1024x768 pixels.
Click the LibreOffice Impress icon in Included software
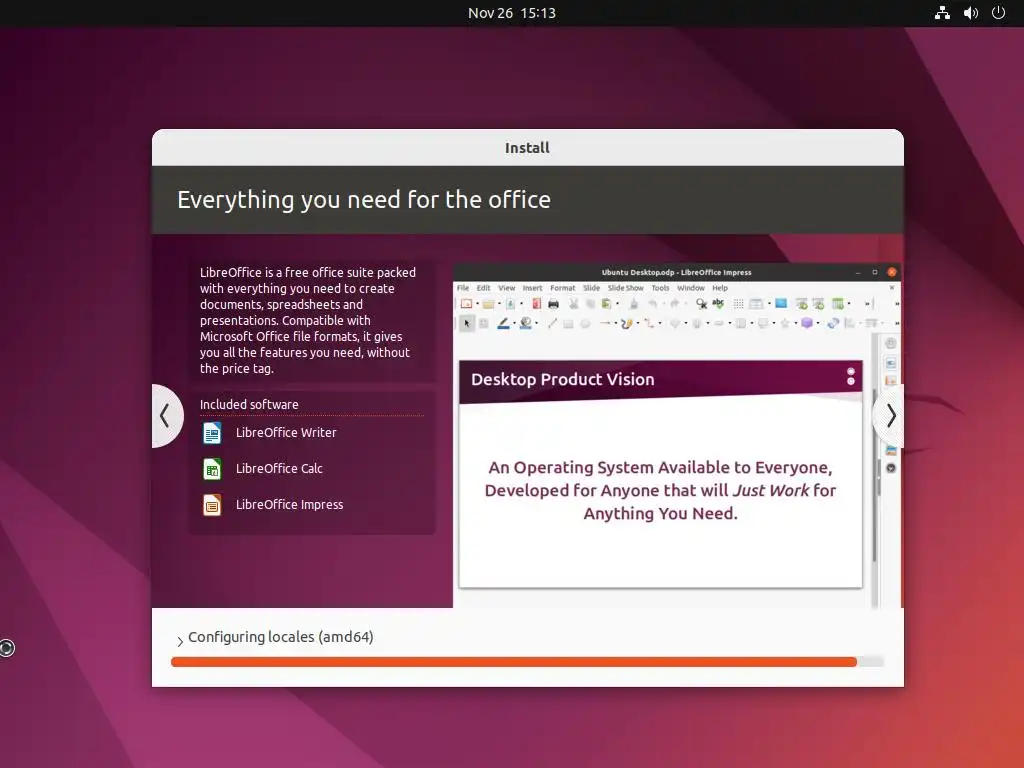[212, 504]
